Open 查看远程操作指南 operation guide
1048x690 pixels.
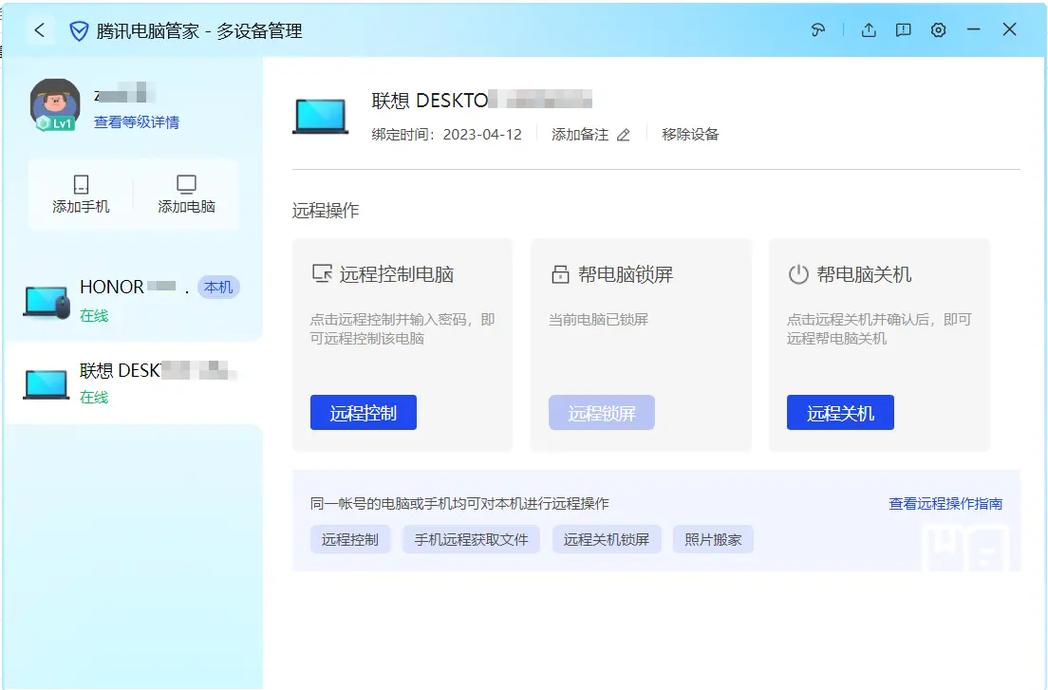[944, 503]
